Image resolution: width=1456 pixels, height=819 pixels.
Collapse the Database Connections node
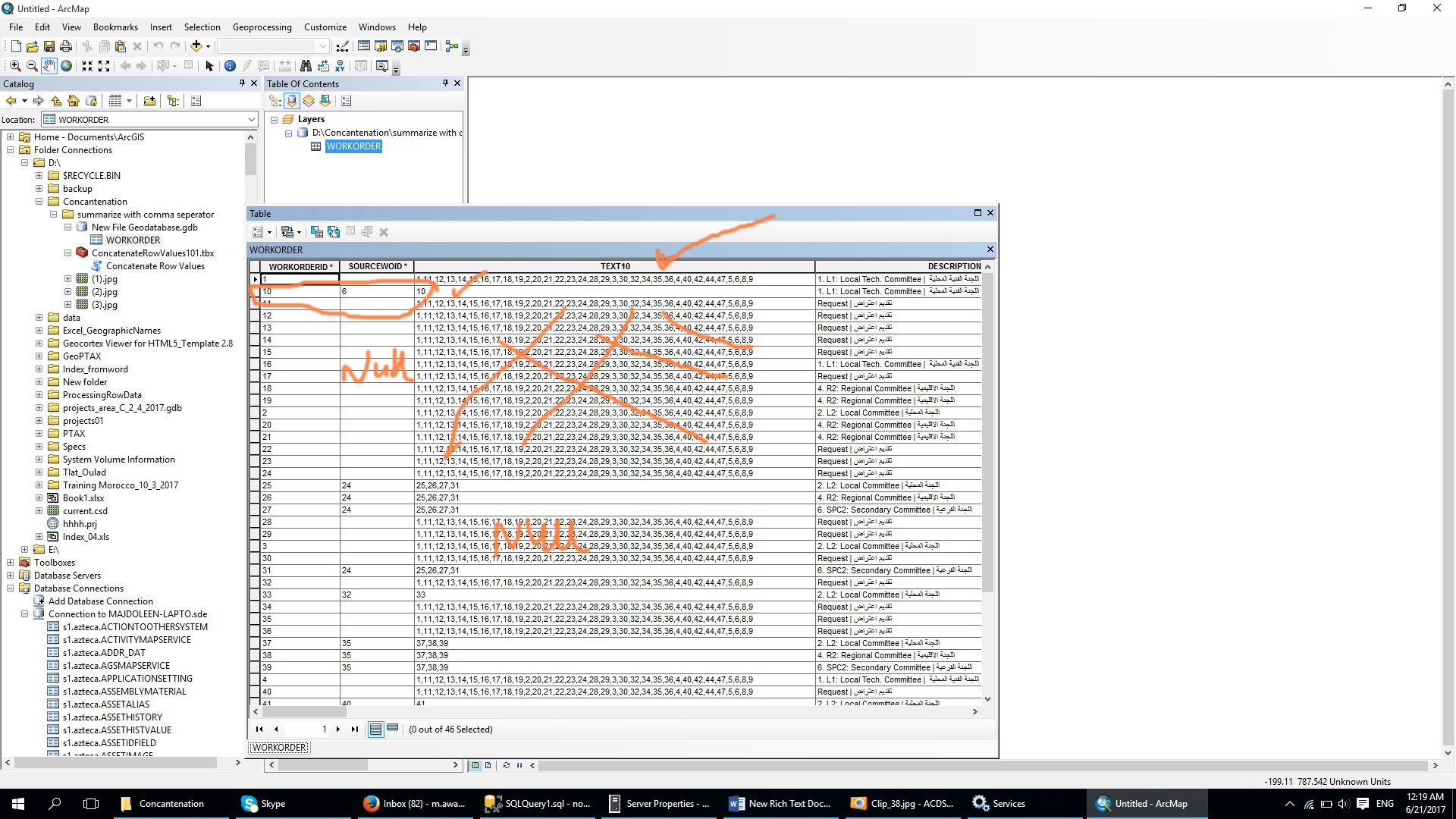pyautogui.click(x=11, y=588)
